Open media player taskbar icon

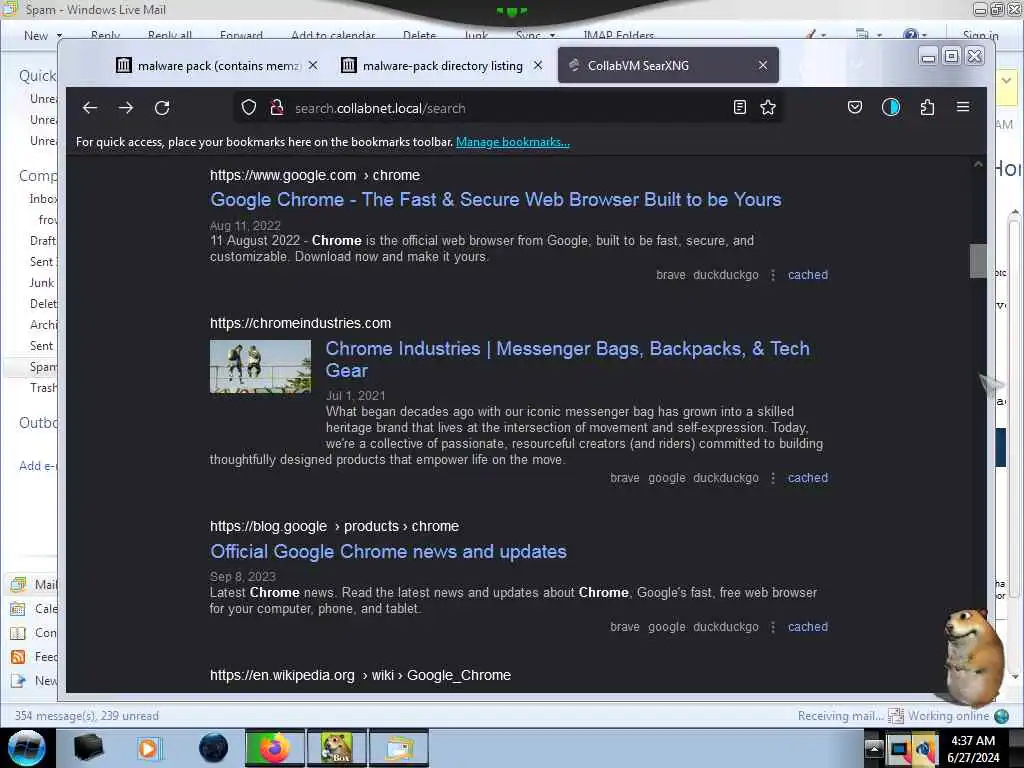(148, 748)
